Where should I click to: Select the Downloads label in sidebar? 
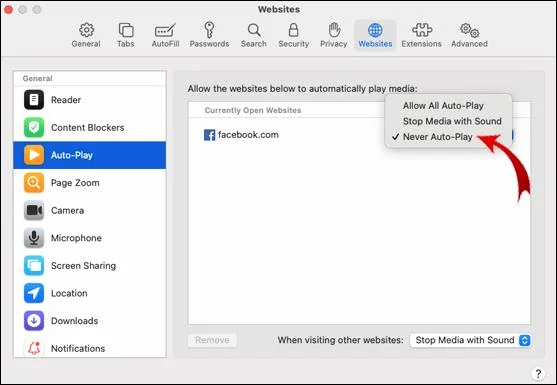(x=75, y=321)
